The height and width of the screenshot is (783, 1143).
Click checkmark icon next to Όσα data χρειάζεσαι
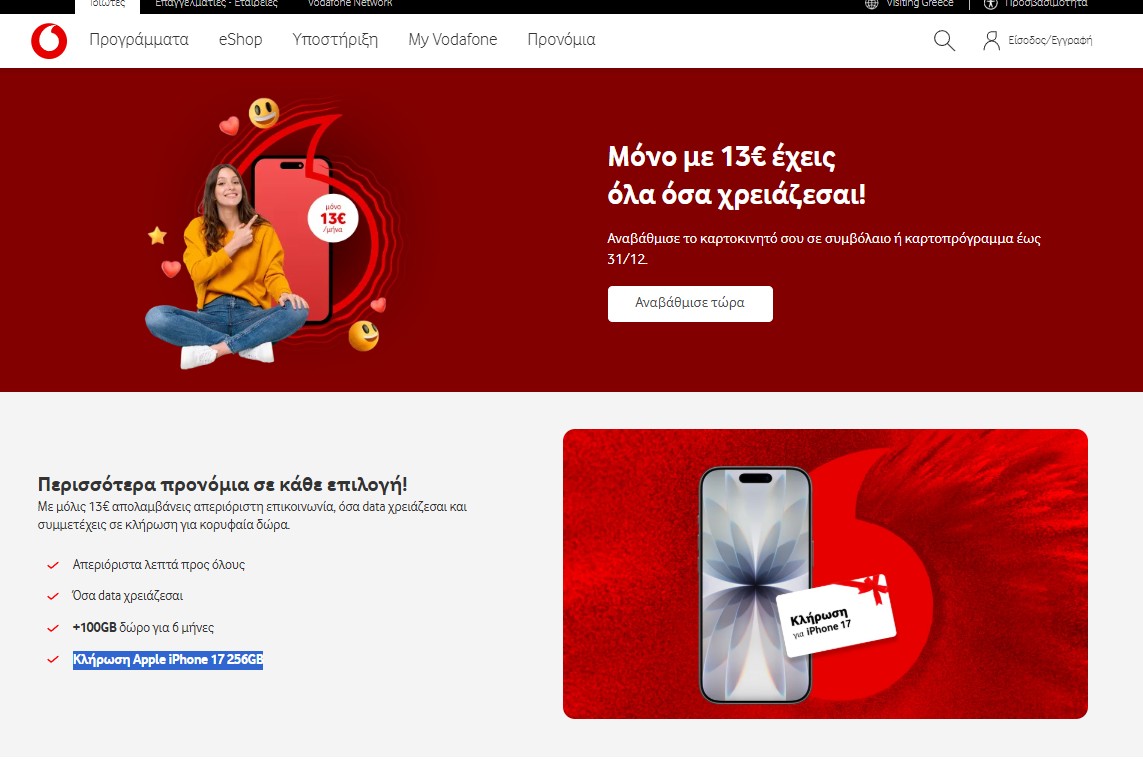pyautogui.click(x=53, y=596)
